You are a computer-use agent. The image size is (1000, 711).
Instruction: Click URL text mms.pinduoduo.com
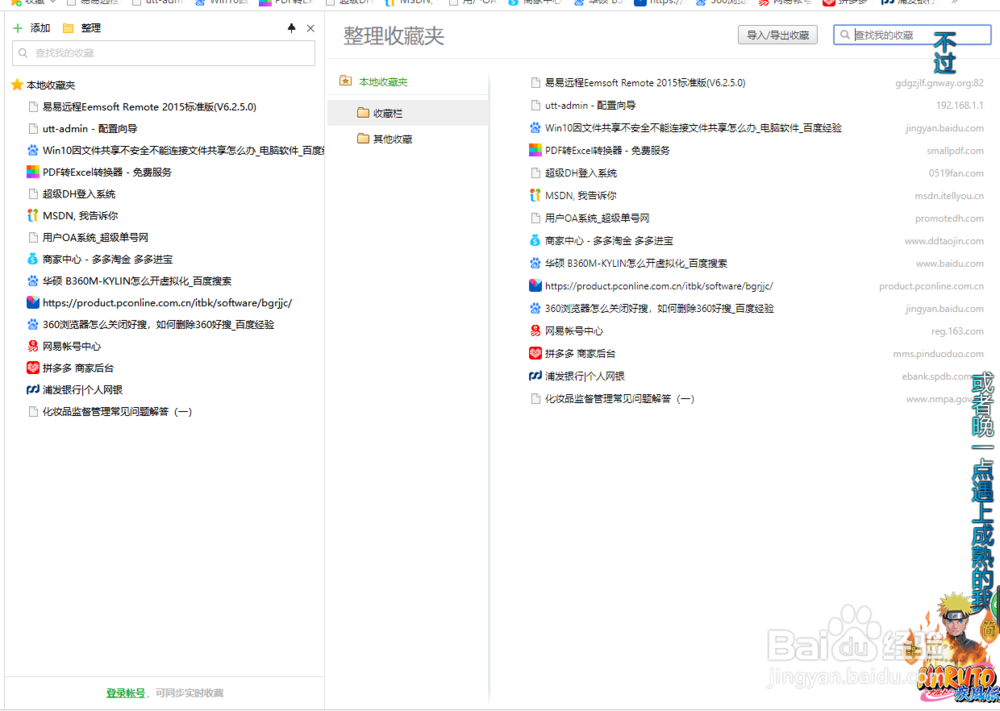(938, 353)
